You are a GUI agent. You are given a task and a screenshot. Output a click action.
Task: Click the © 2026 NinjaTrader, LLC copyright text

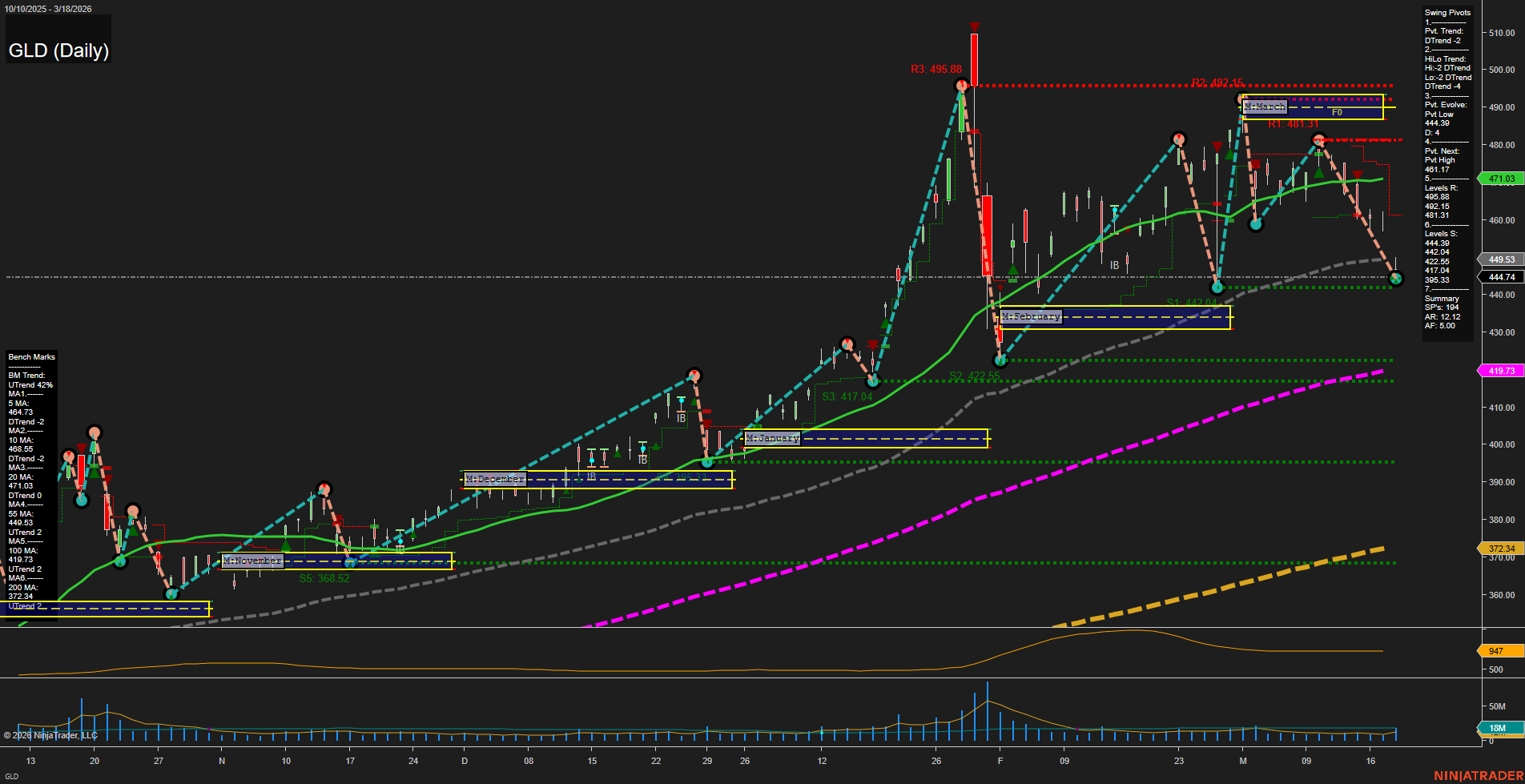pyautogui.click(x=48, y=734)
